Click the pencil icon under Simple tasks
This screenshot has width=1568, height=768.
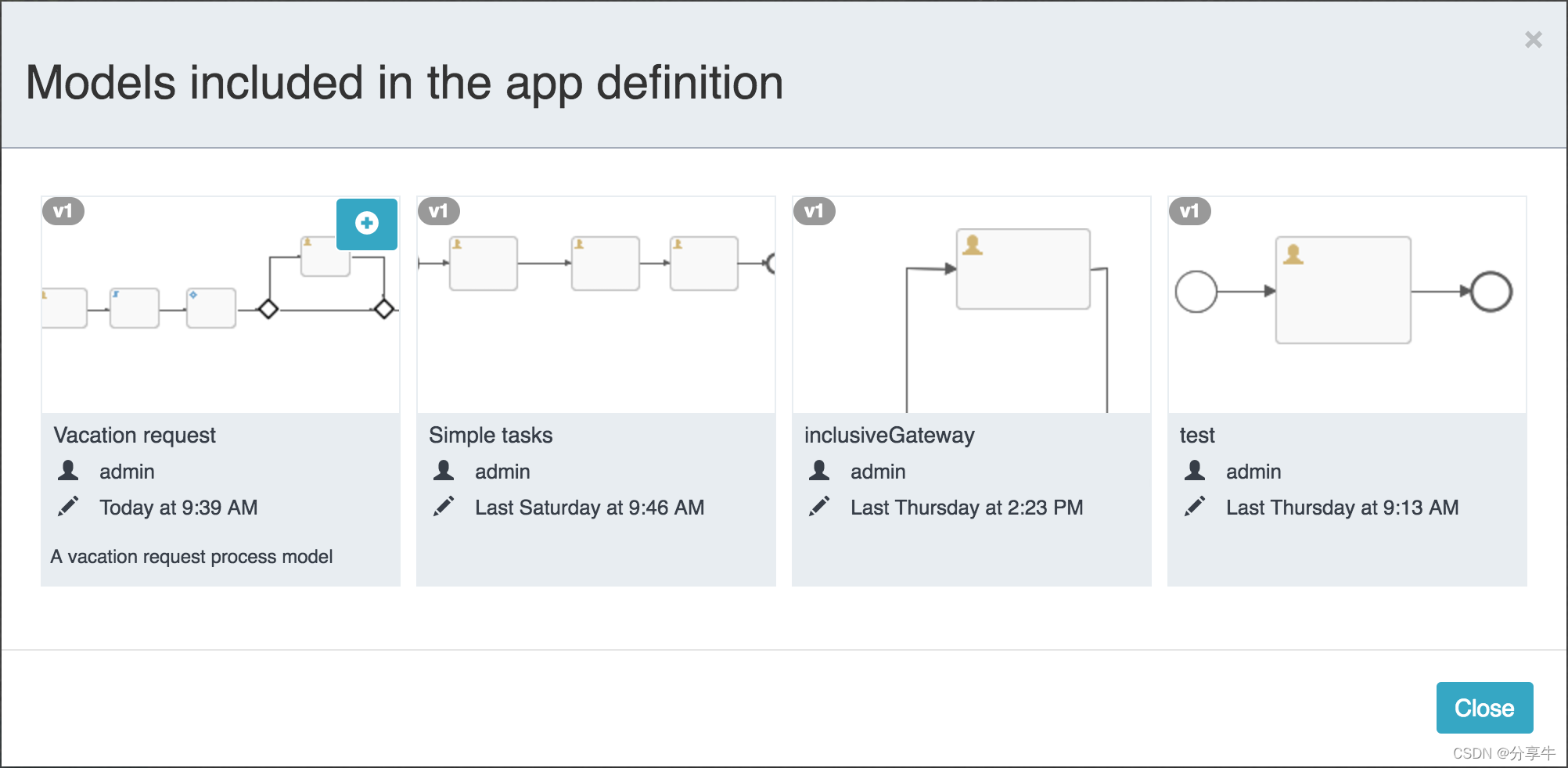pos(444,507)
